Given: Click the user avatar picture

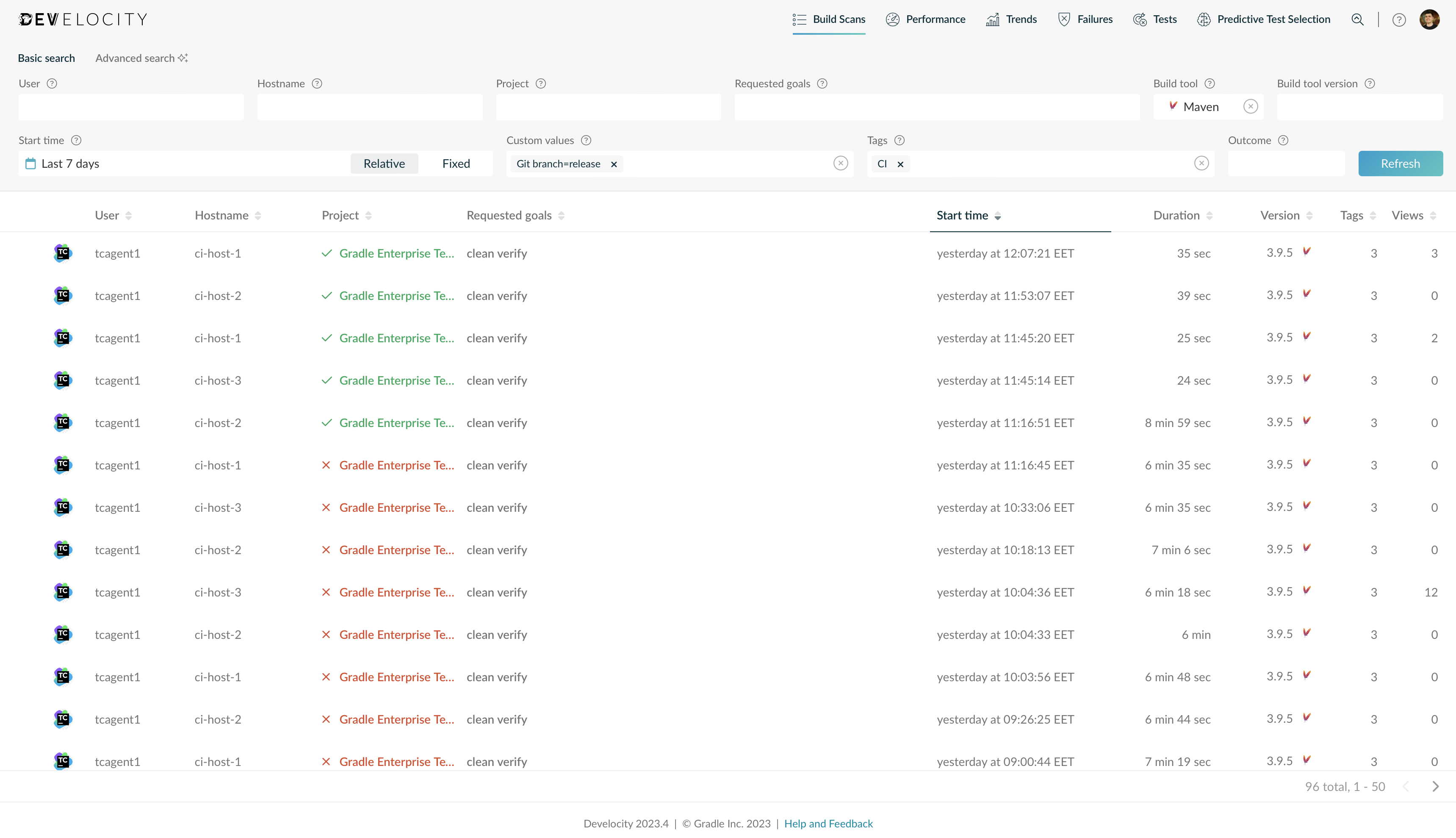Looking at the screenshot, I should 1431,19.
